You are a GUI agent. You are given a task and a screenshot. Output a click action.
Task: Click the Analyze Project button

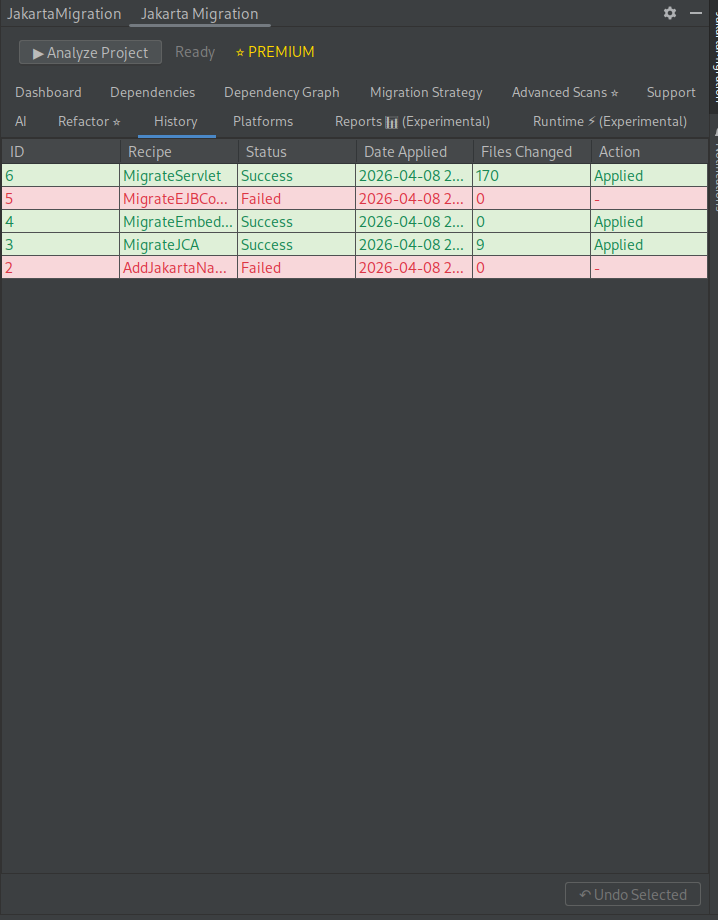pos(90,52)
